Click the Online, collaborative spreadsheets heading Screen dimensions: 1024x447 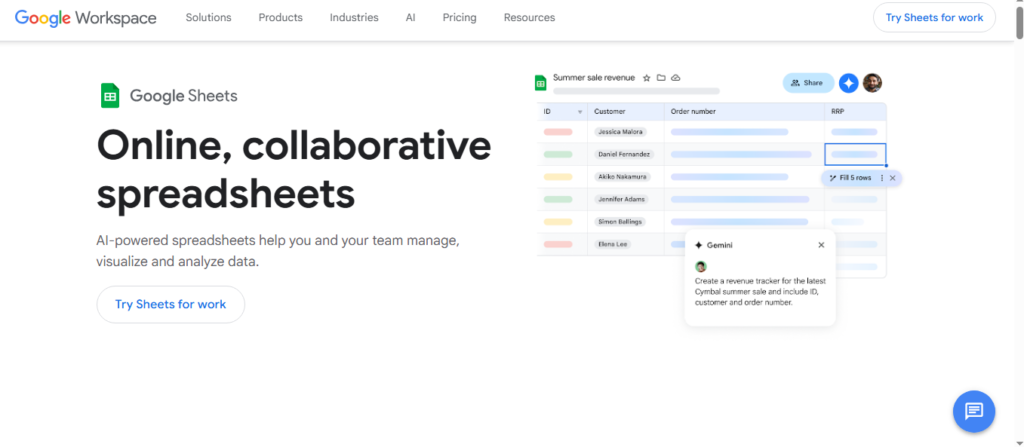(294, 169)
